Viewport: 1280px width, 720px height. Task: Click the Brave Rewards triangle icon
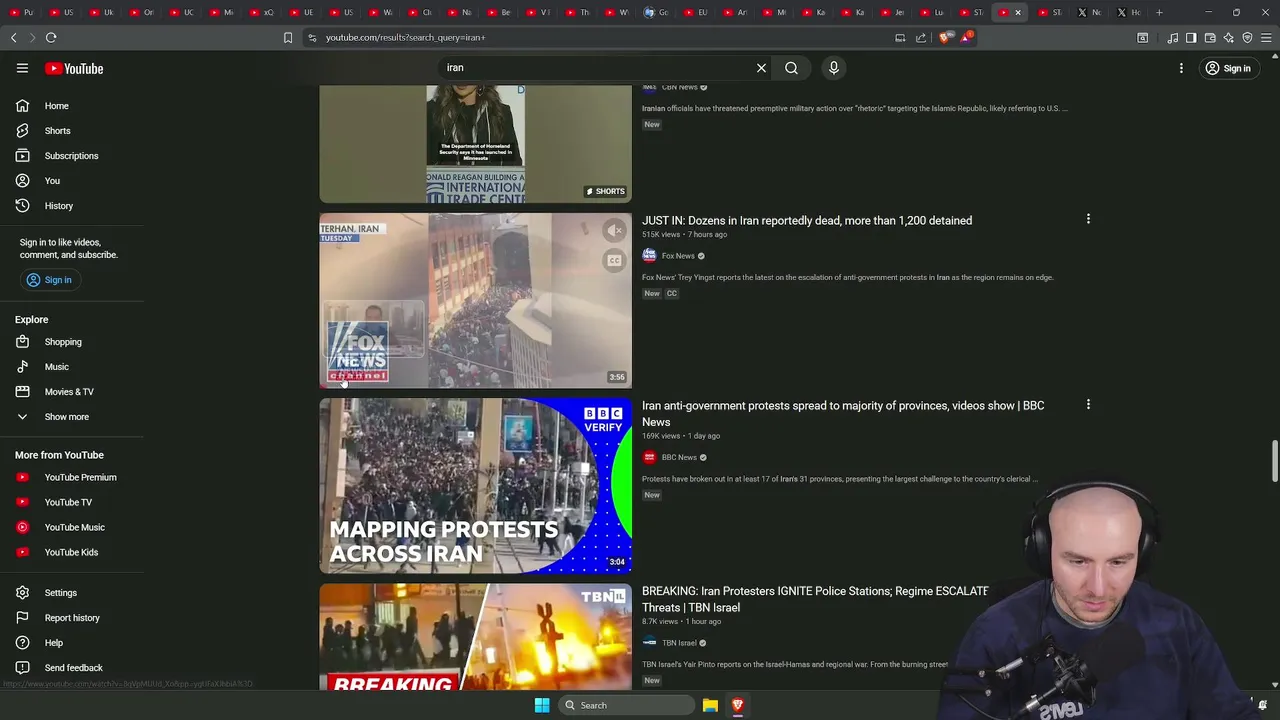tap(966, 38)
